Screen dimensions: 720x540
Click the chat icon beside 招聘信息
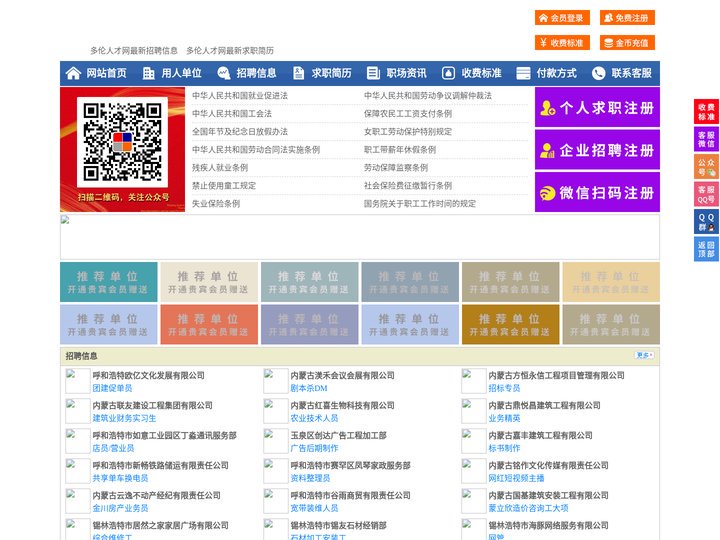point(224,73)
